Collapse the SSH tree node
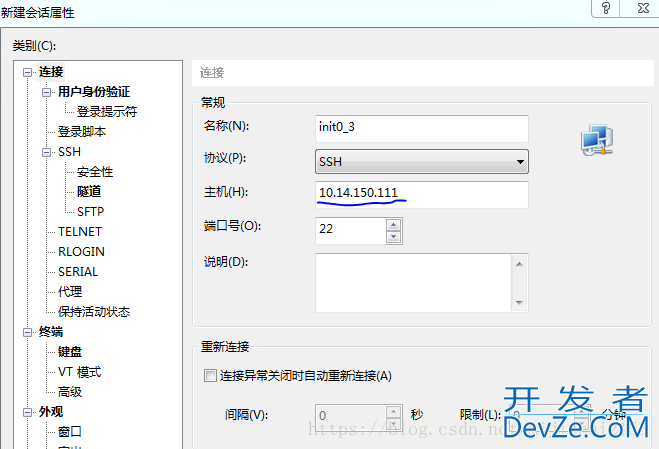Viewport: 659px width, 449px height. pyautogui.click(x=47, y=152)
